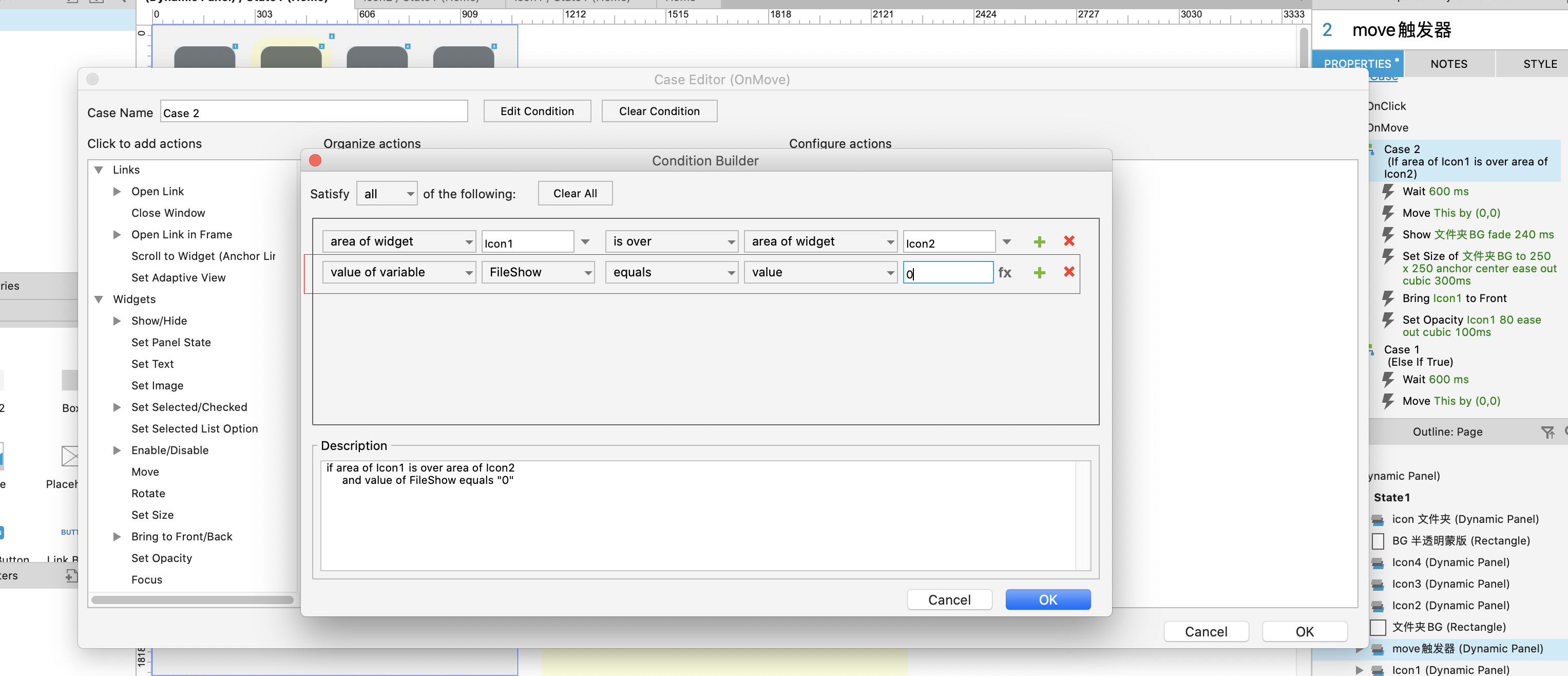
Task: Collapse the Widgets actions section
Action: (x=99, y=299)
